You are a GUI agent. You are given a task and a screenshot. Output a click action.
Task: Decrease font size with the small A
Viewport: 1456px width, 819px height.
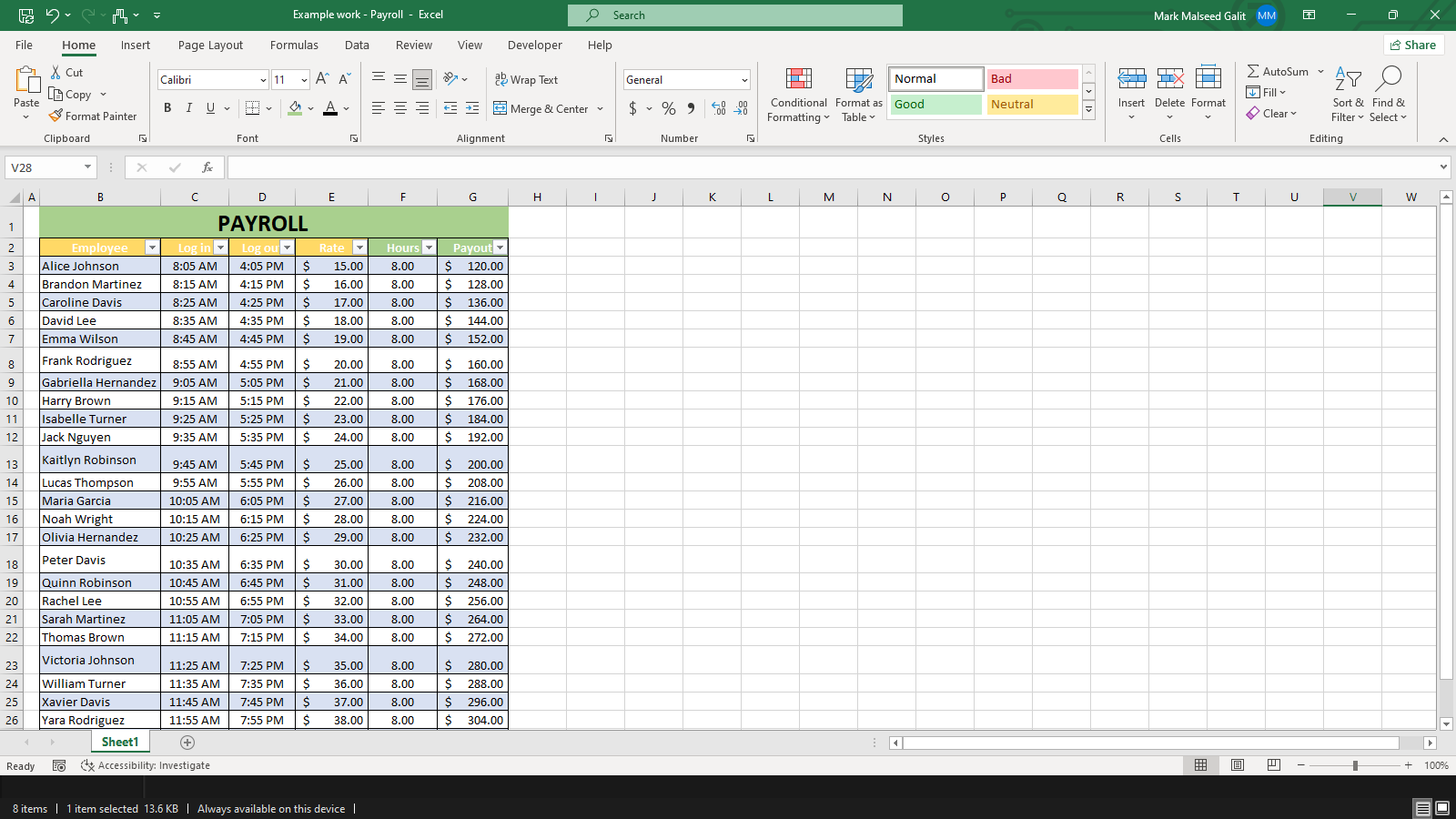pos(344,79)
